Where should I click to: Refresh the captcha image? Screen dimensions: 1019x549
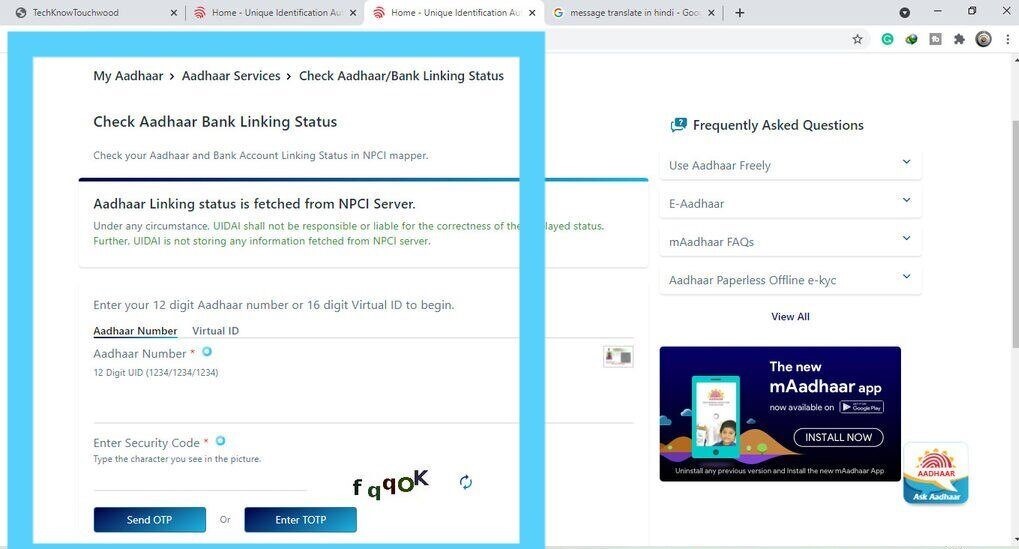(465, 482)
